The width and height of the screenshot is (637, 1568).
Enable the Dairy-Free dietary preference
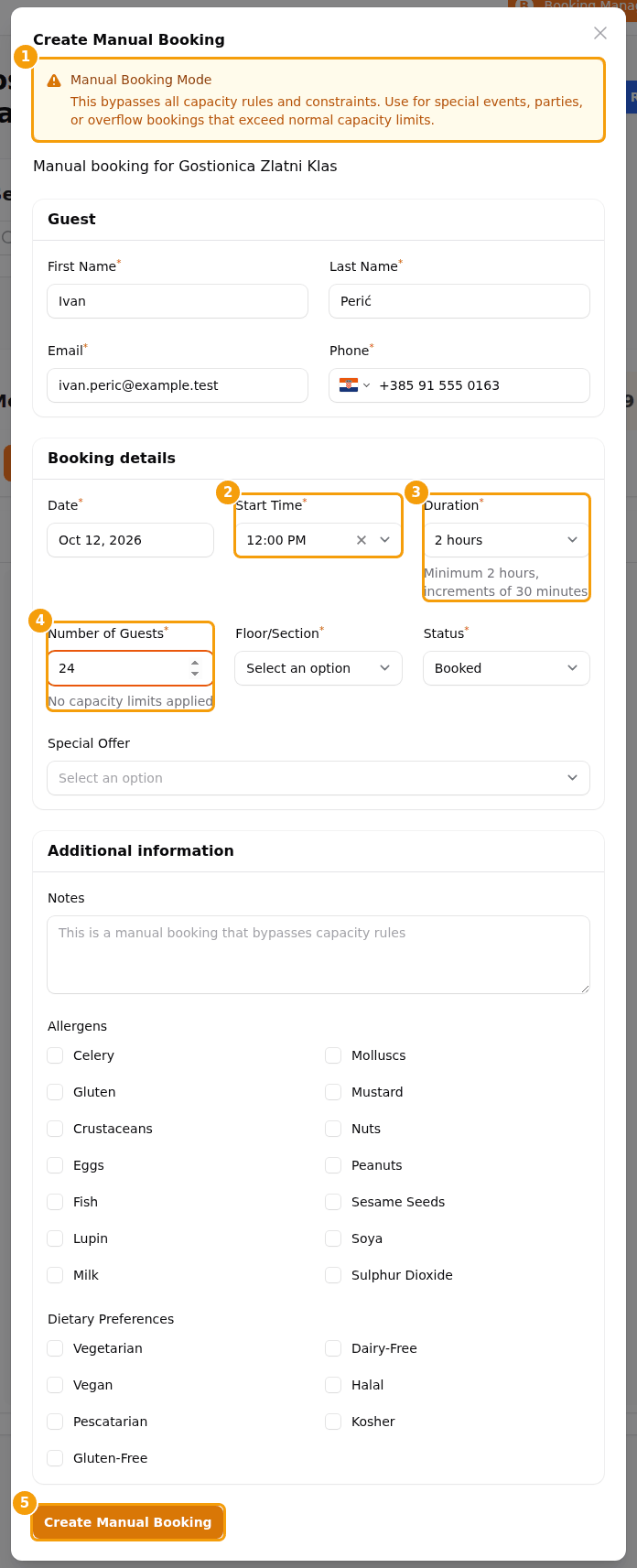tap(333, 1348)
